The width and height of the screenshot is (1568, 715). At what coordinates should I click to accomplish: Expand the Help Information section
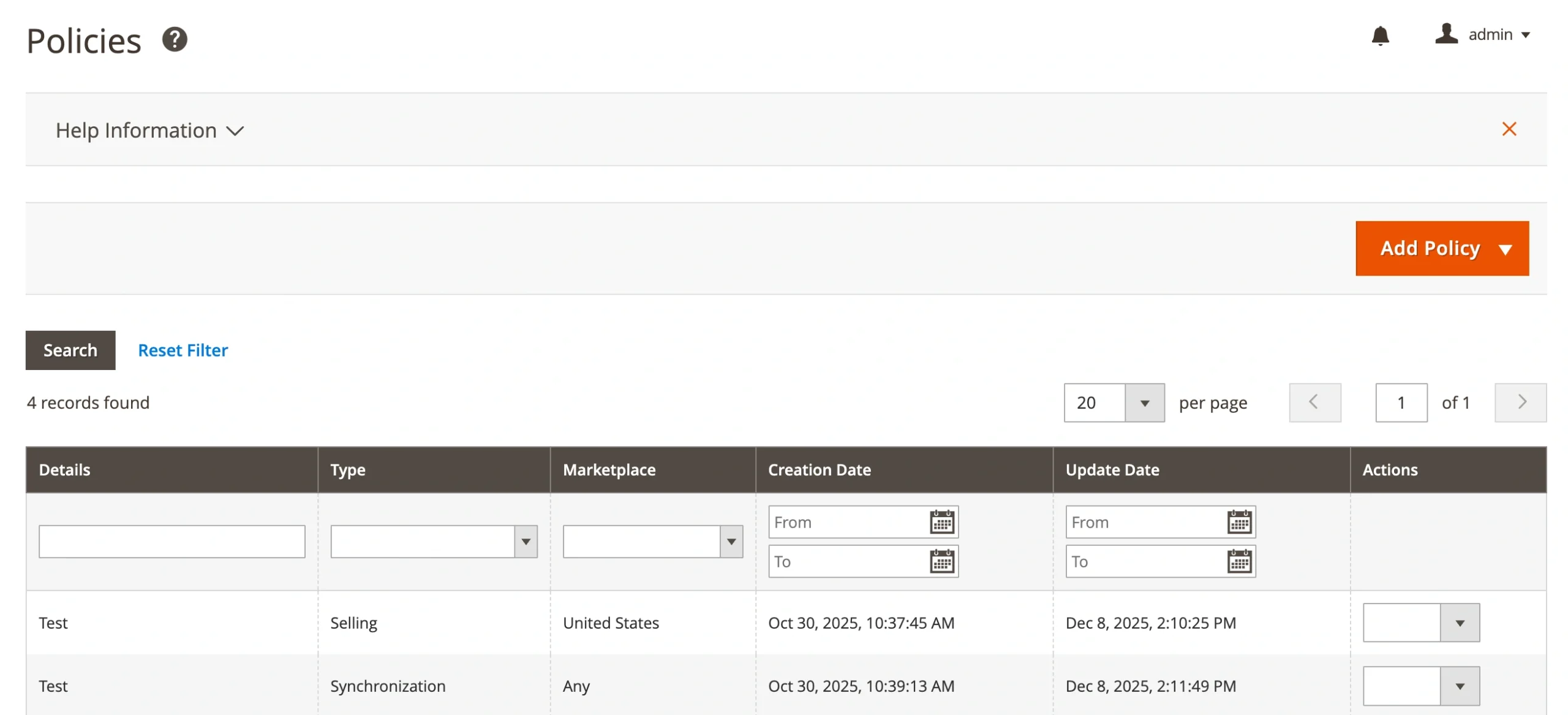149,131
